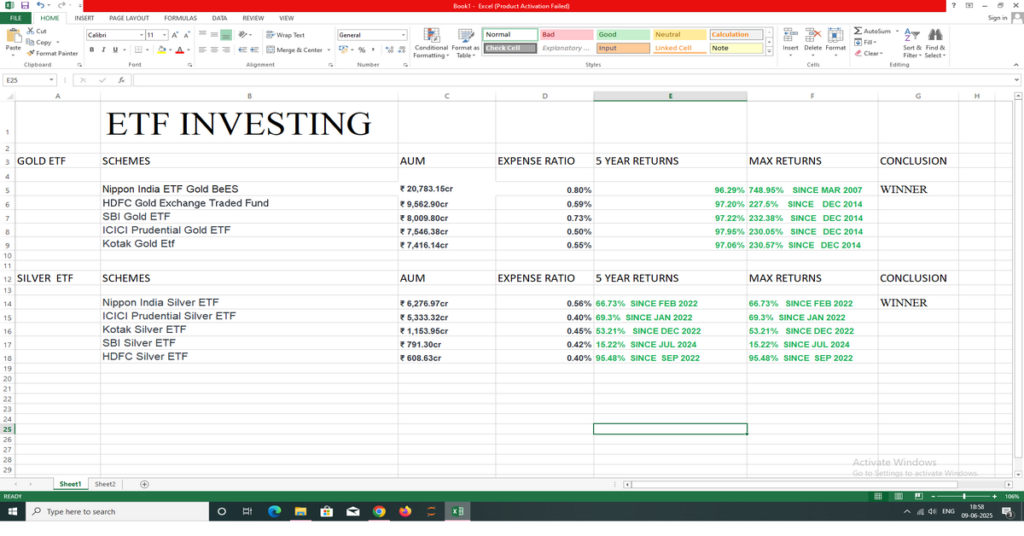The height and width of the screenshot is (536, 1024).
Task: Click Insert cells icon
Action: click(x=790, y=36)
